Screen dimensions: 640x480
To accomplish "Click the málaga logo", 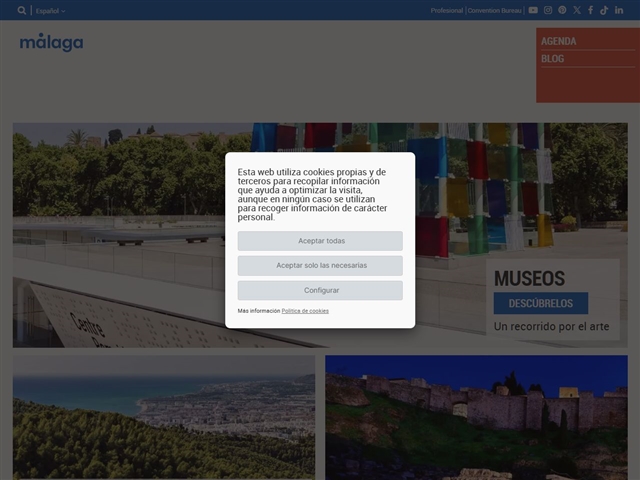I will click(x=51, y=42).
